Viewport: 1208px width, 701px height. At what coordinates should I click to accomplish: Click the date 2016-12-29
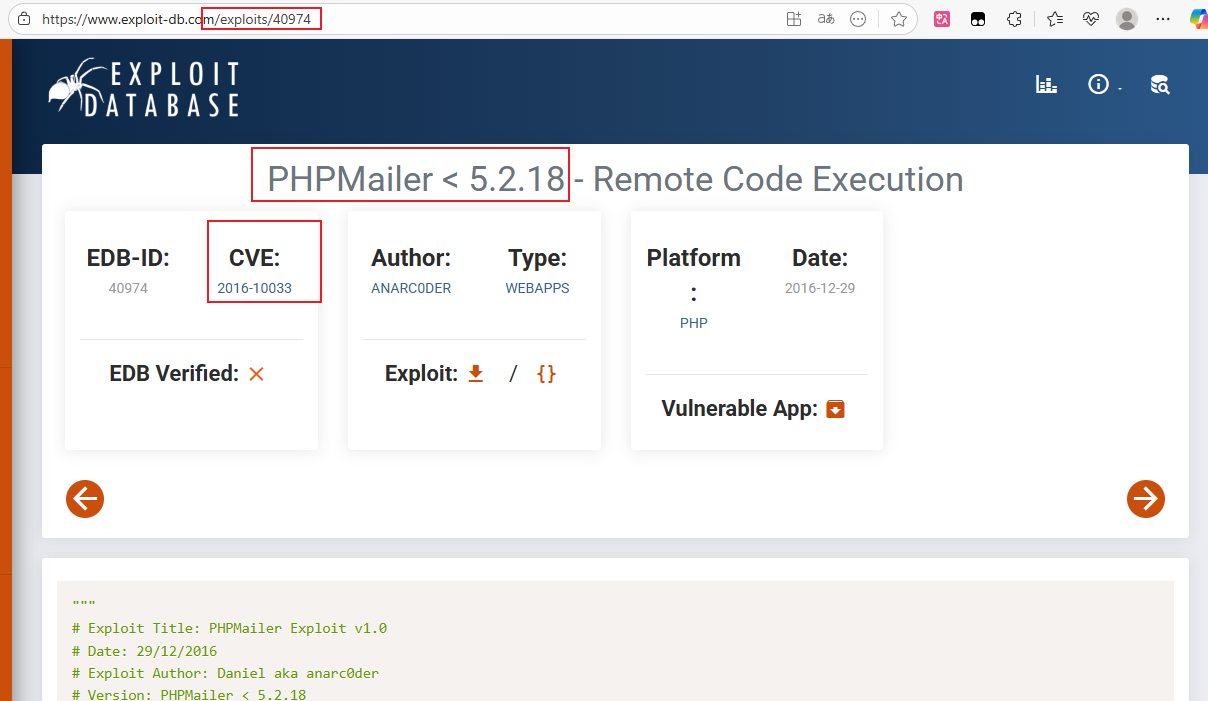[820, 288]
